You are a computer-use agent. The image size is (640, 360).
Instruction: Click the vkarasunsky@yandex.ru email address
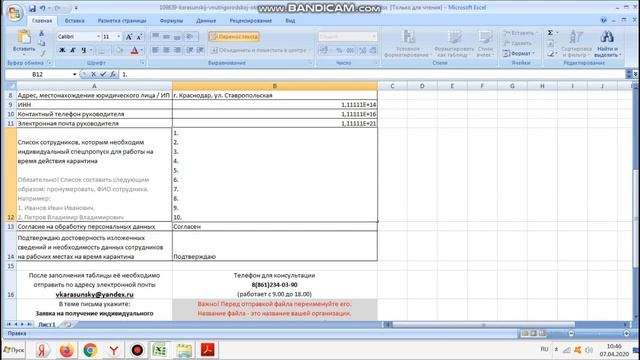(x=94, y=294)
